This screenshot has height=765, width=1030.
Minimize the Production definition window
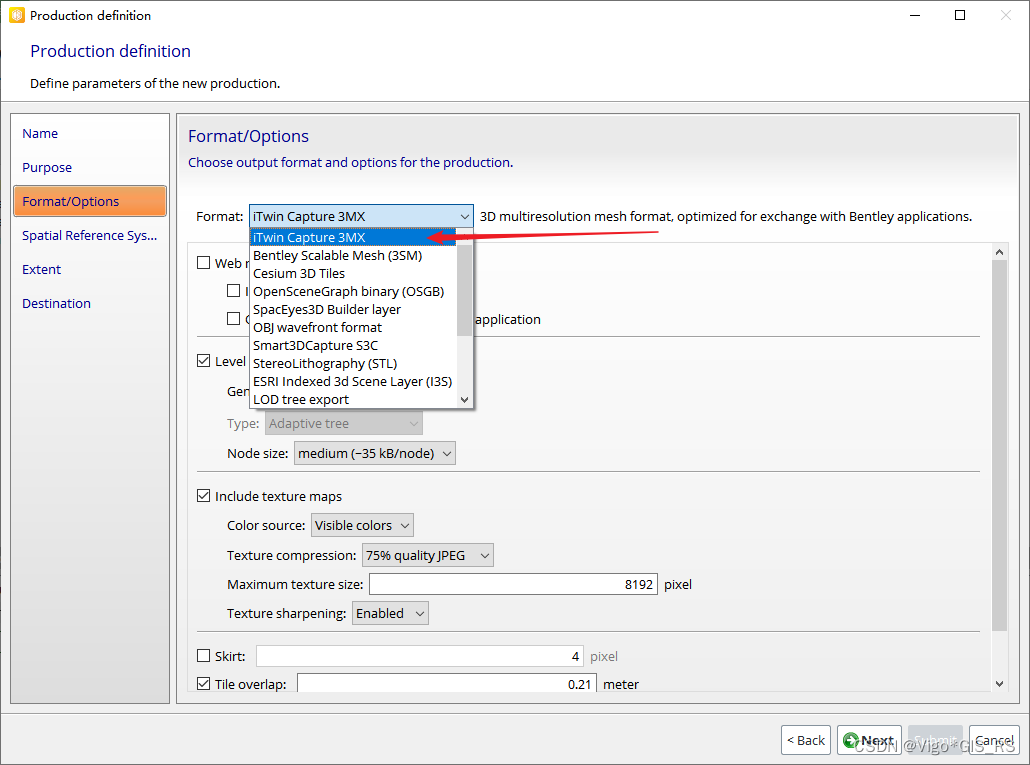915,15
